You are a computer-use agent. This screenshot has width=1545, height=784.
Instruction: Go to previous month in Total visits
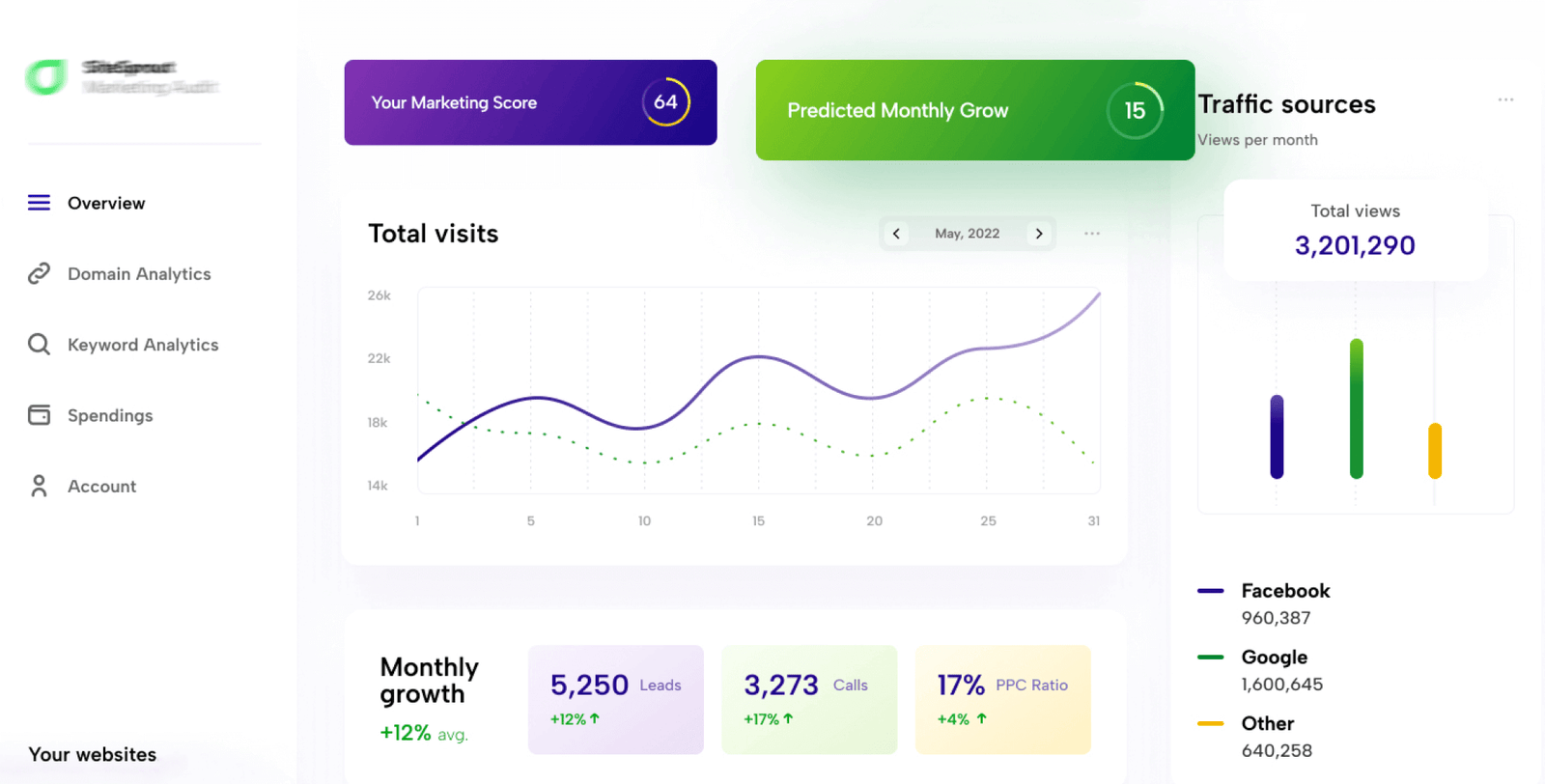896,234
